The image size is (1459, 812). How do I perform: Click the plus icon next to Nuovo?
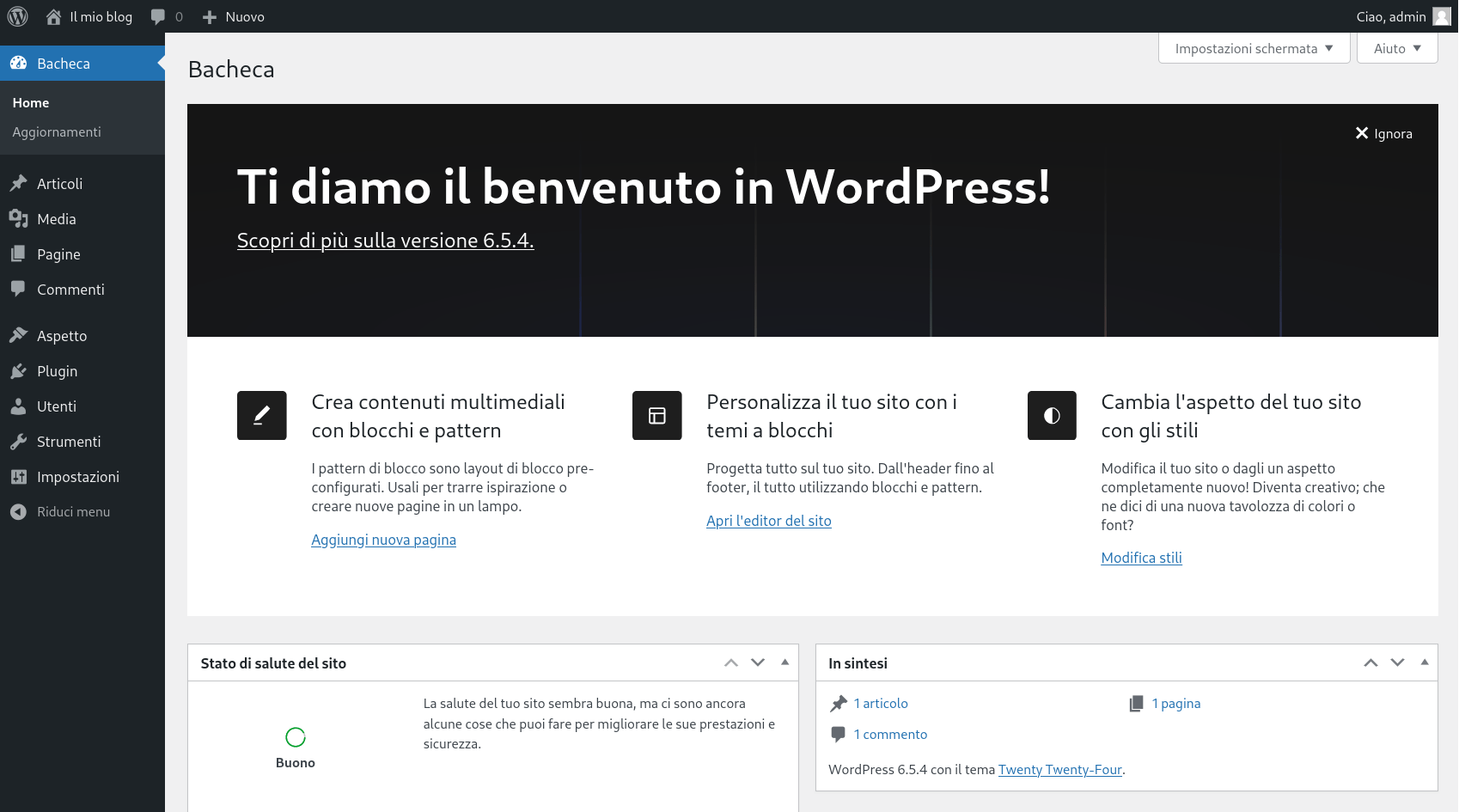[x=209, y=17]
